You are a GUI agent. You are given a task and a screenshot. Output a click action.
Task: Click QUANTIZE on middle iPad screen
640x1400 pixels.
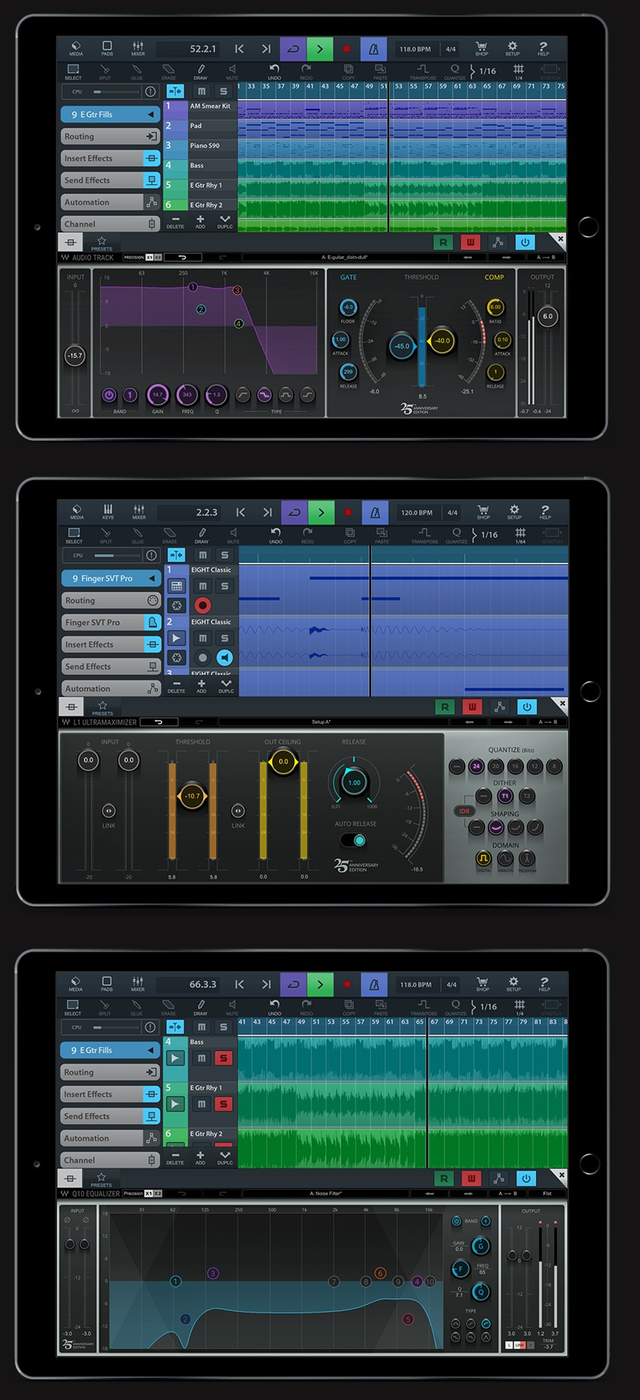[x=456, y=535]
